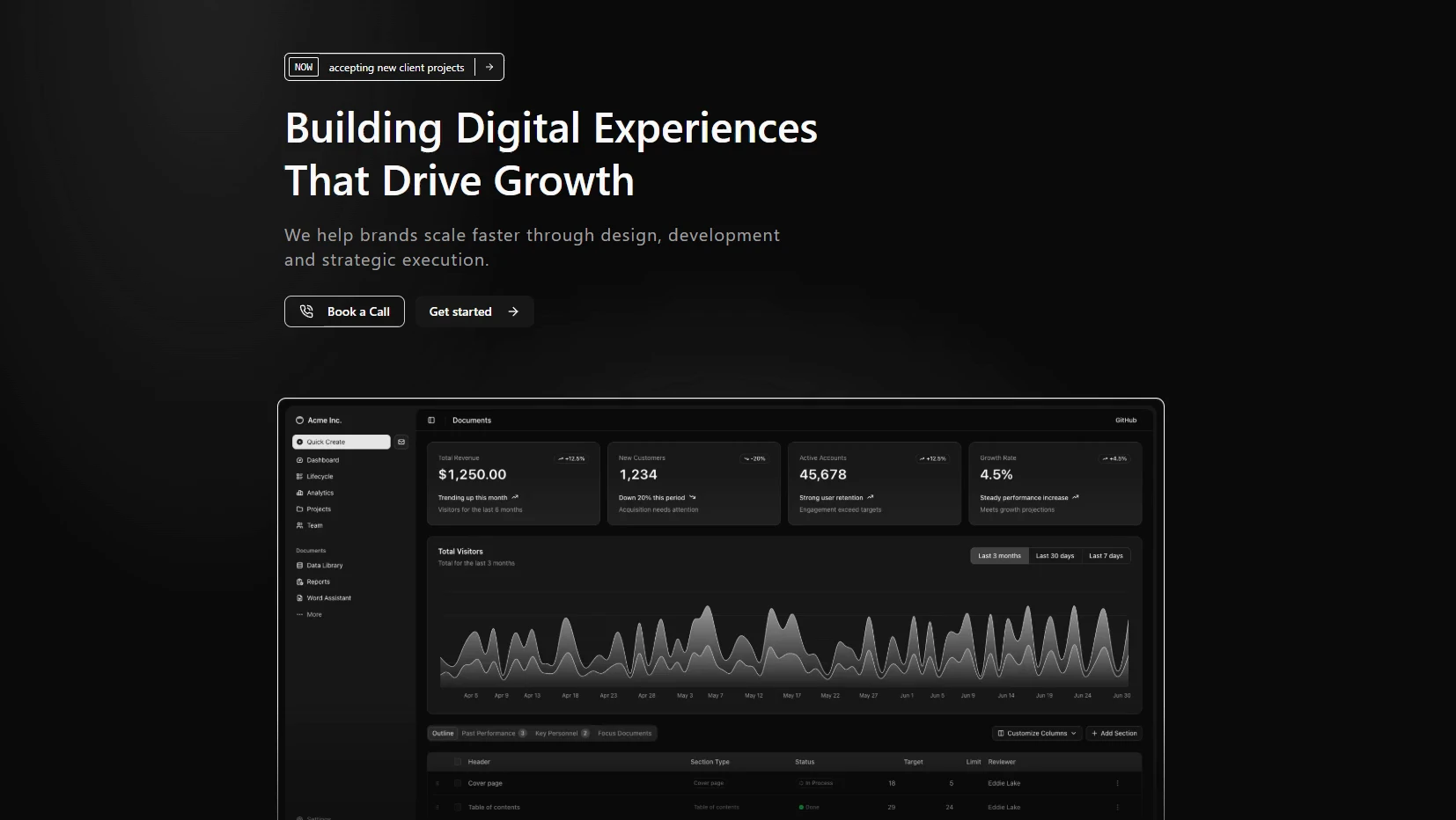
Task: Click the phone icon on Book a Call
Action: tap(306, 311)
